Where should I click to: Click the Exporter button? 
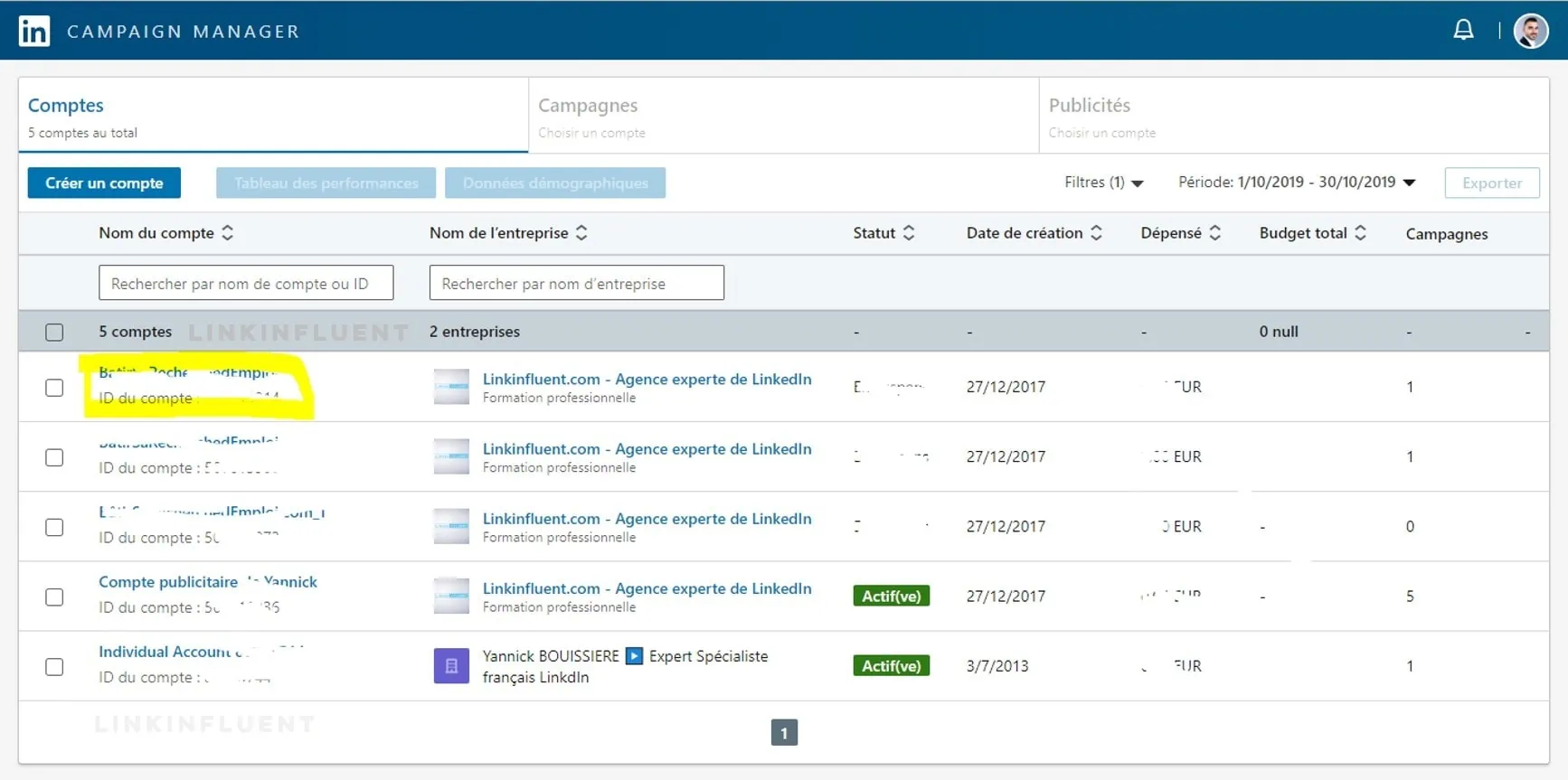coord(1492,183)
